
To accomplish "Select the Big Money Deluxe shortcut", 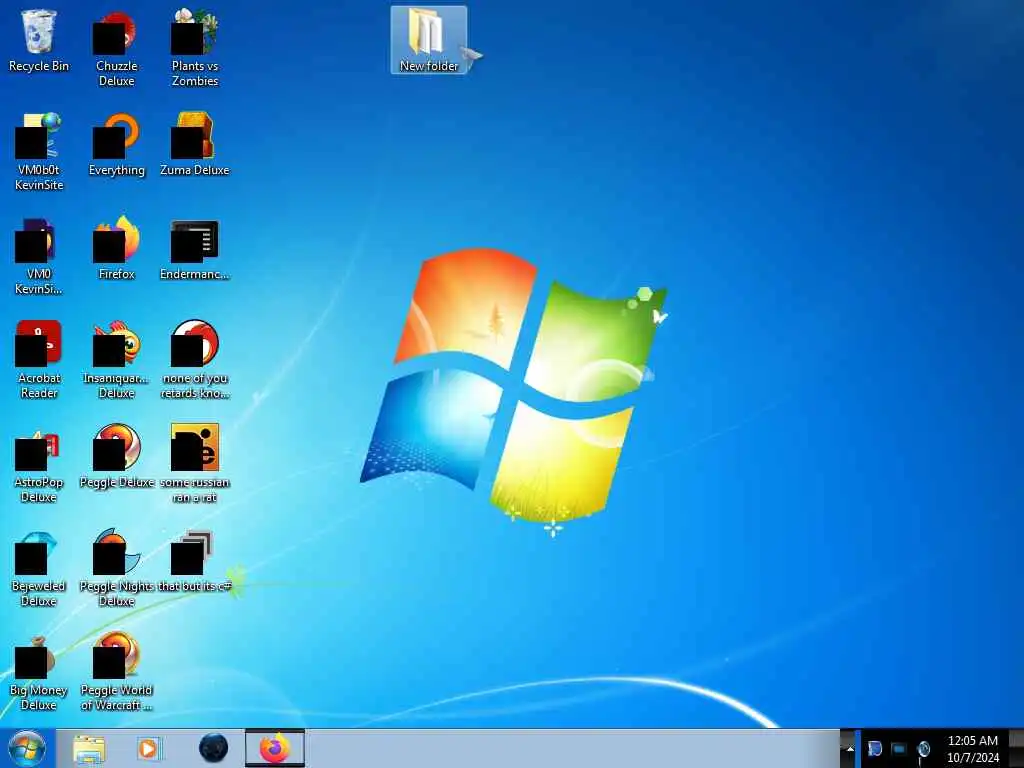I will [x=39, y=672].
